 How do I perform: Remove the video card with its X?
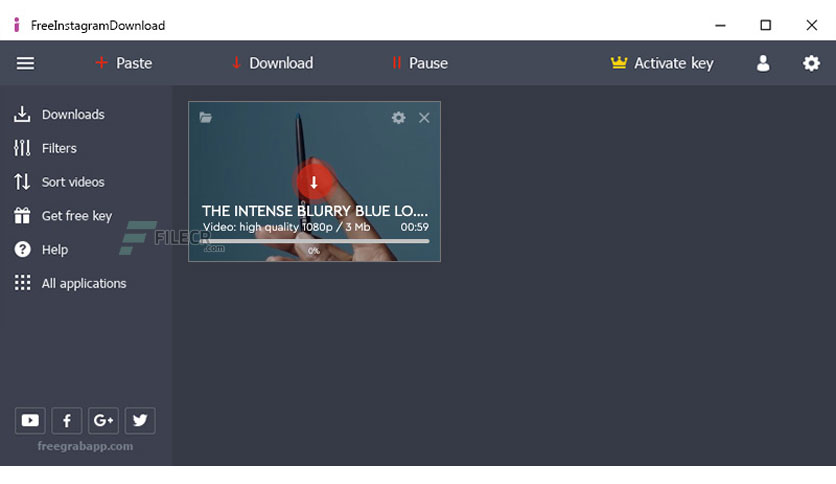[x=424, y=118]
